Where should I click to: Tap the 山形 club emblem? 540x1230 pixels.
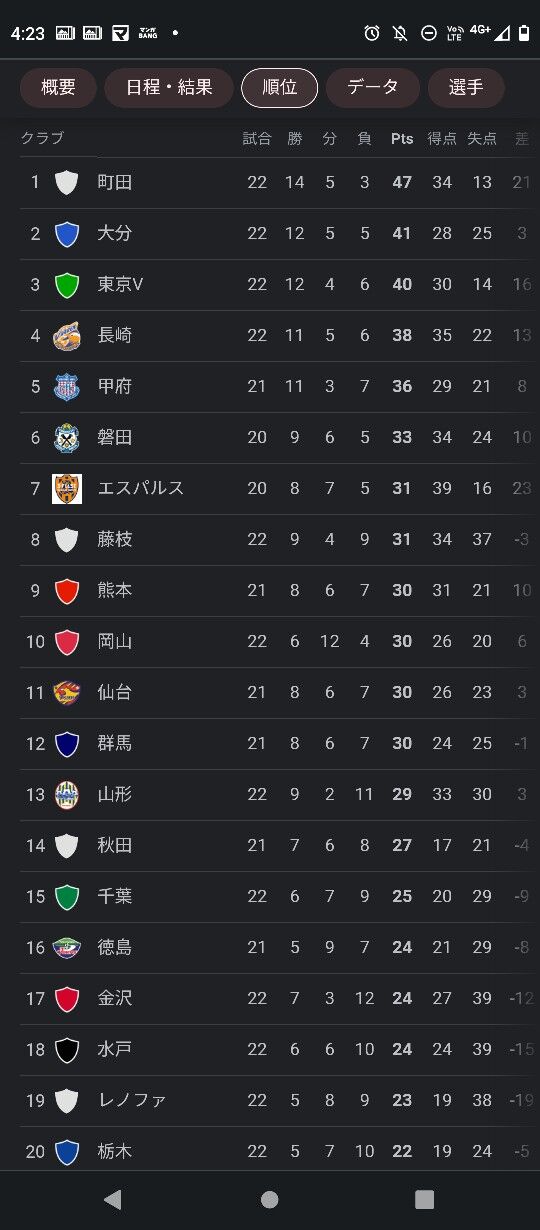[x=67, y=794]
